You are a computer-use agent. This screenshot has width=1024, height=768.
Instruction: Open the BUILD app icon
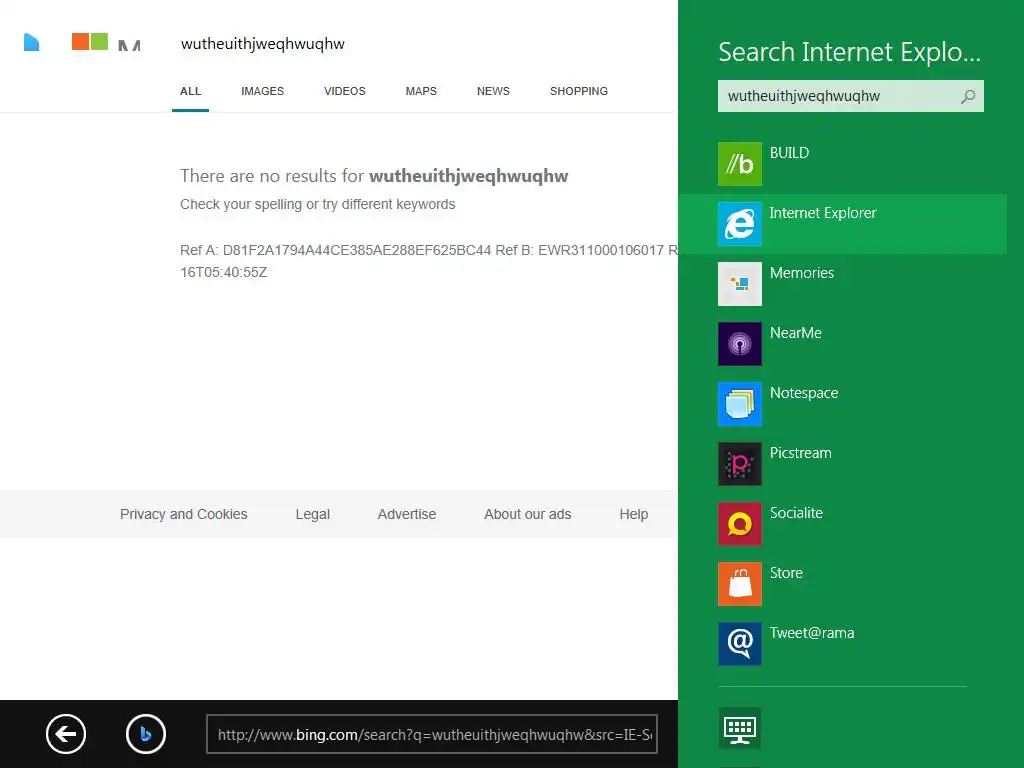[x=739, y=164]
